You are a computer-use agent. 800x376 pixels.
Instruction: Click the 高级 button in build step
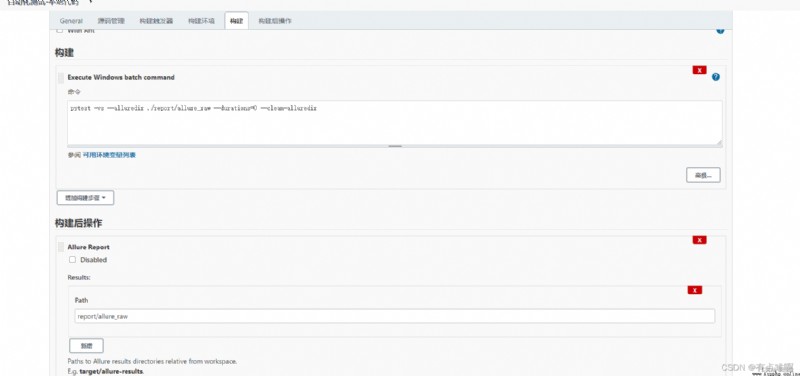click(x=703, y=175)
